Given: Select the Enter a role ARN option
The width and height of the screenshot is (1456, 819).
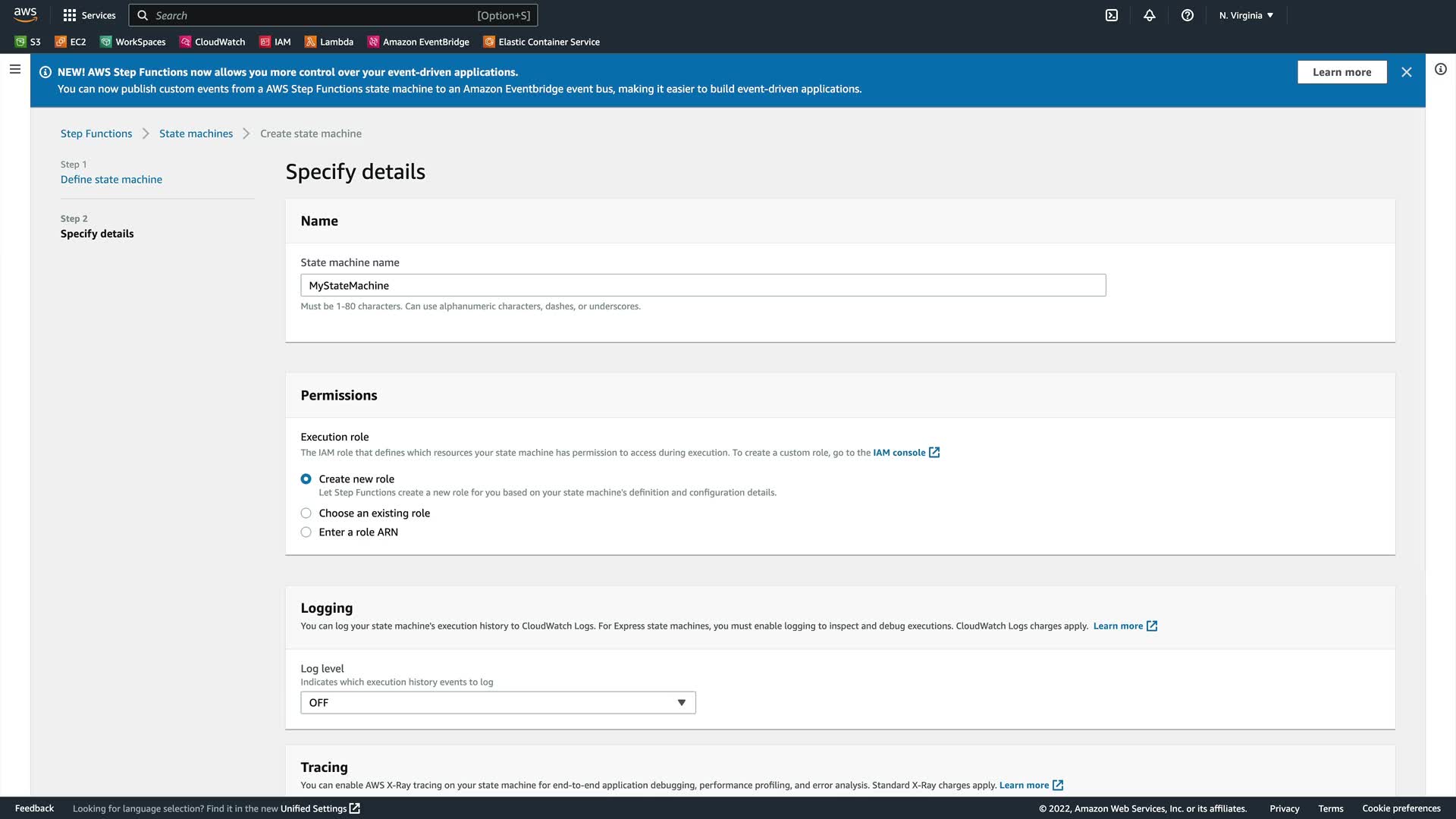Looking at the screenshot, I should (x=306, y=532).
